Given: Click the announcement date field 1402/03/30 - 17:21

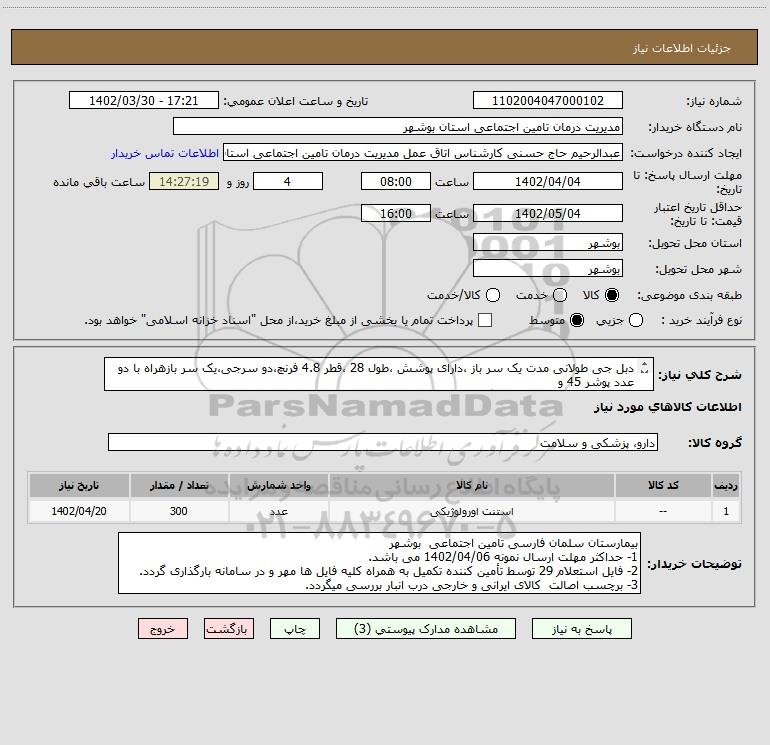Looking at the screenshot, I should click(x=144, y=100).
